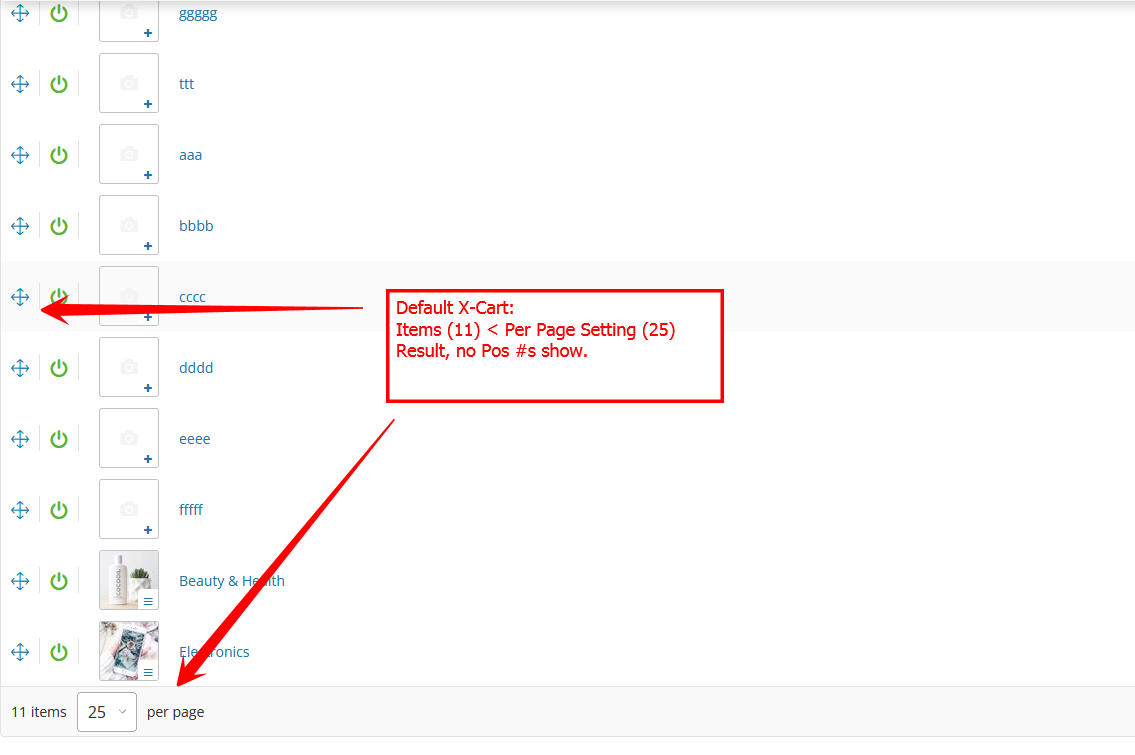
Task: Open the ggggg category link
Action: (198, 15)
